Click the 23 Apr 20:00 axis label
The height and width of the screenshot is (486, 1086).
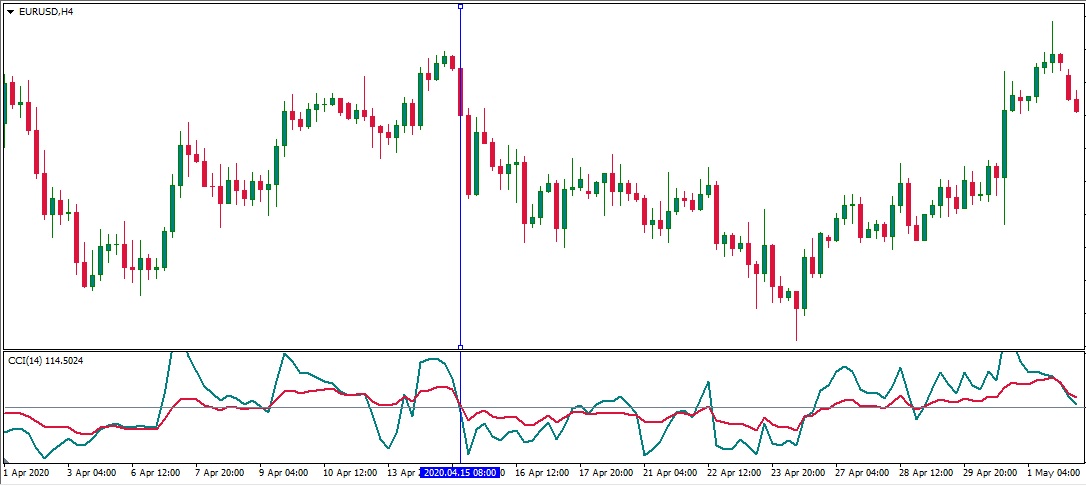[798, 473]
